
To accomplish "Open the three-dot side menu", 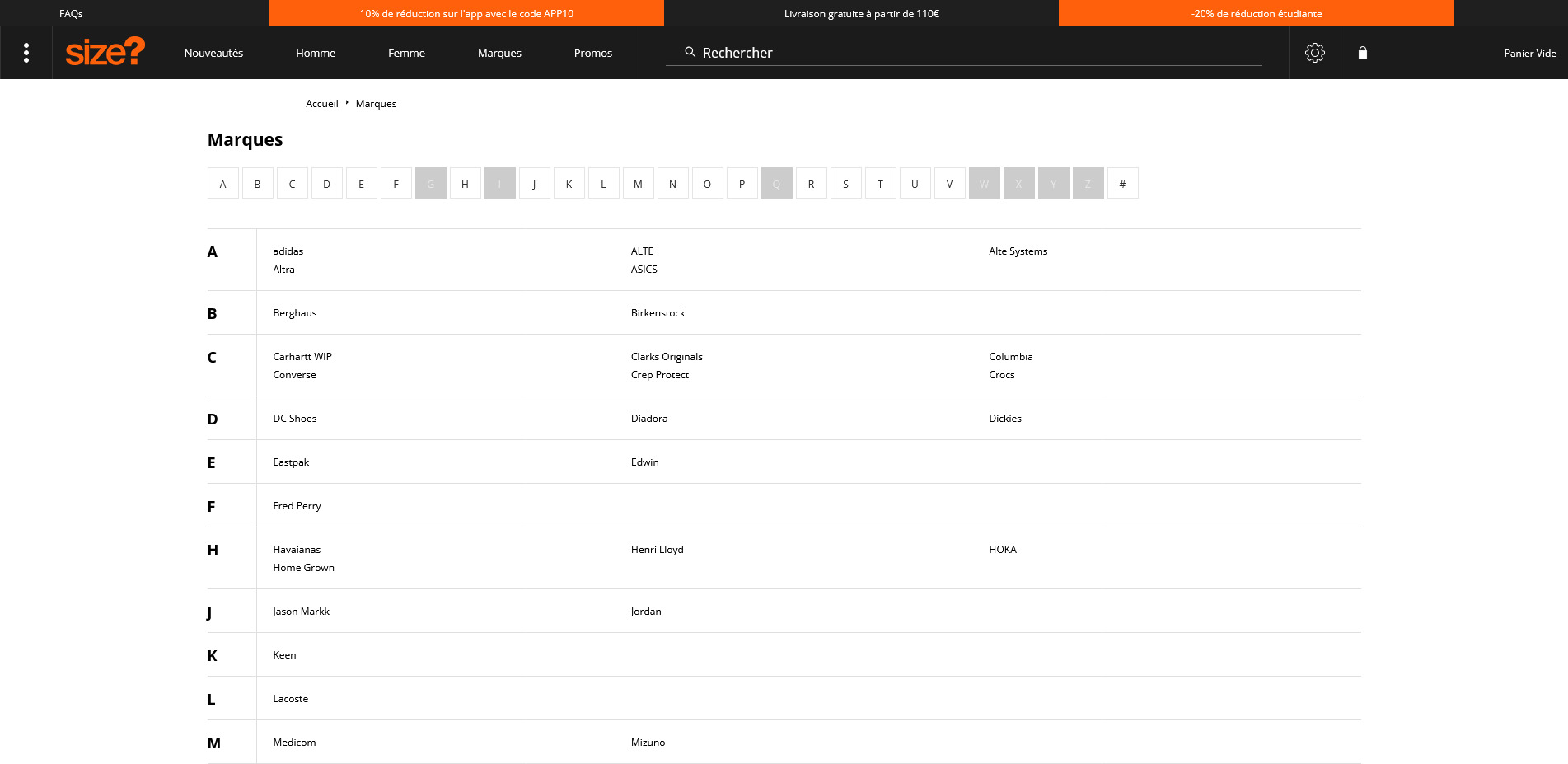I will tap(26, 53).
